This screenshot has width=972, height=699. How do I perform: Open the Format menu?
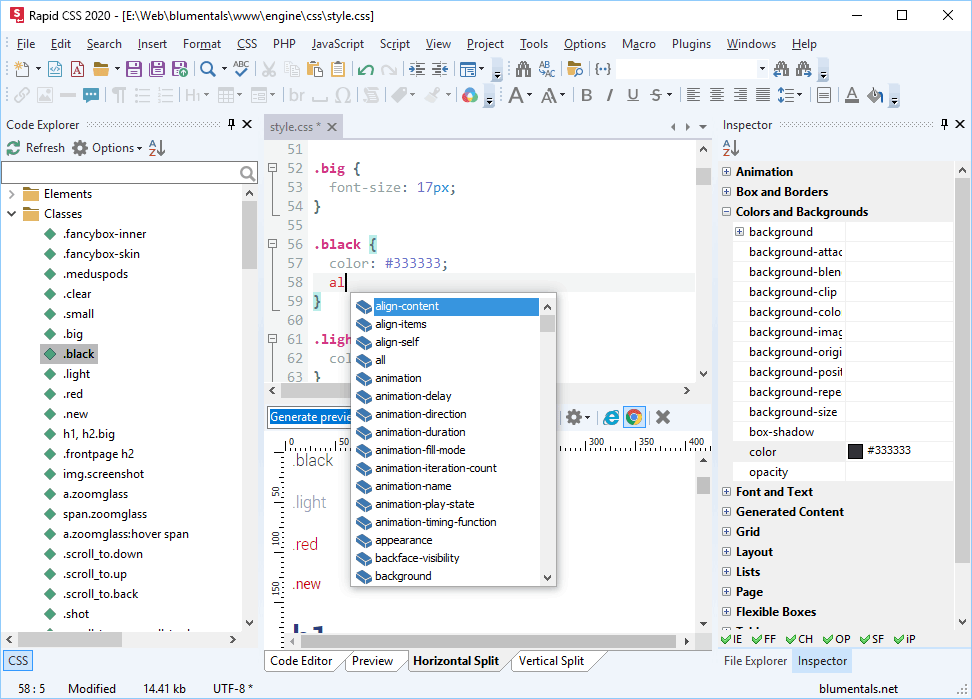click(202, 44)
